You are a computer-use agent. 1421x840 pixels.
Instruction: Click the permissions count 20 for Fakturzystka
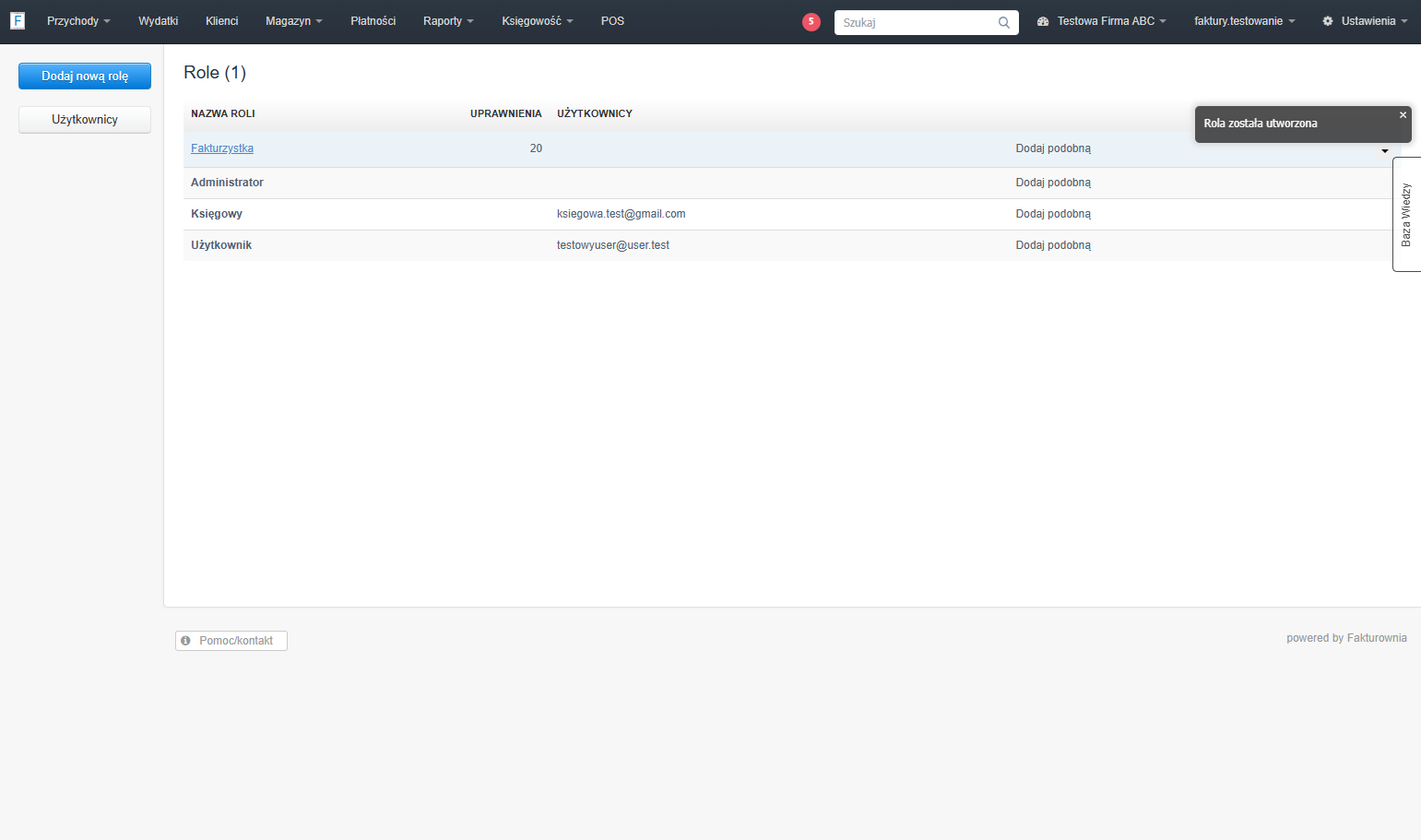[x=536, y=148]
